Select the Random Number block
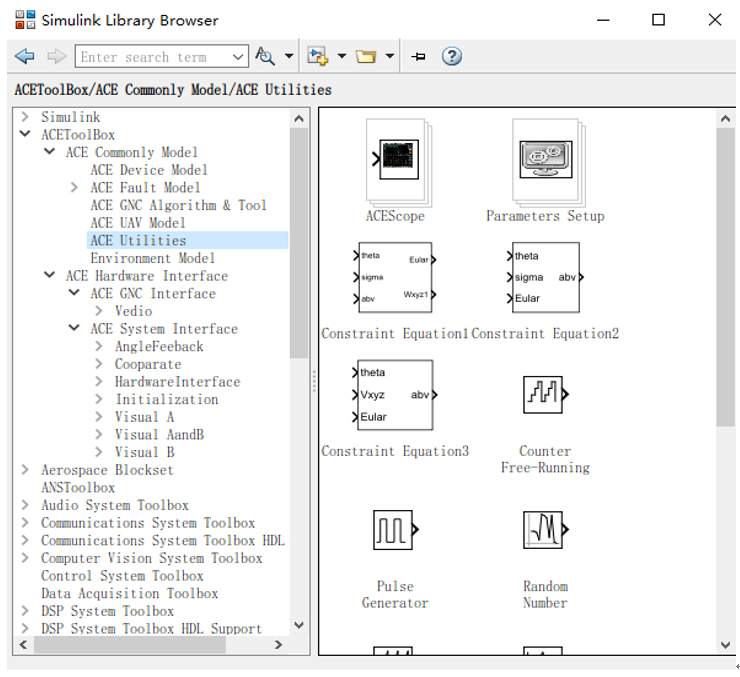The height and width of the screenshot is (677, 740). [545, 531]
